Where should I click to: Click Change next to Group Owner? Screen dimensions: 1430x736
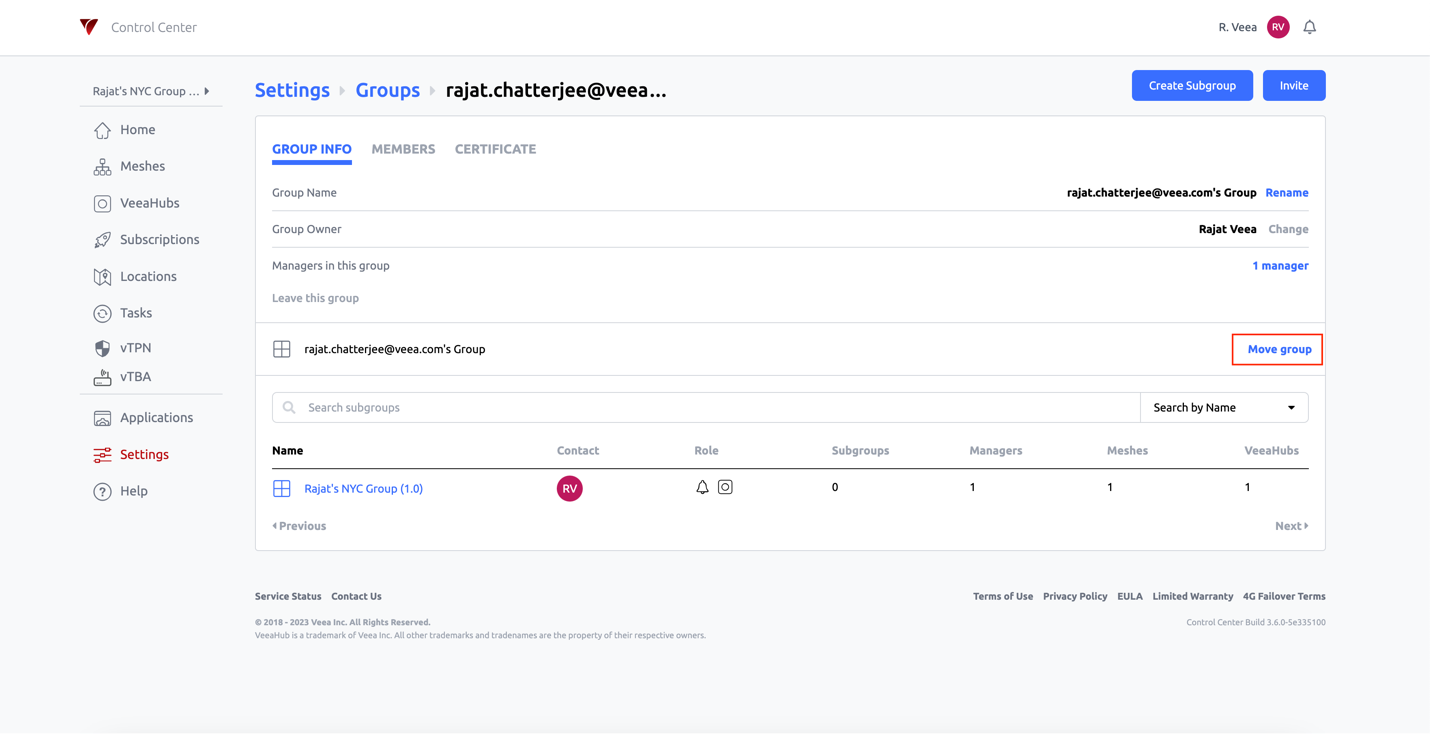click(x=1288, y=229)
